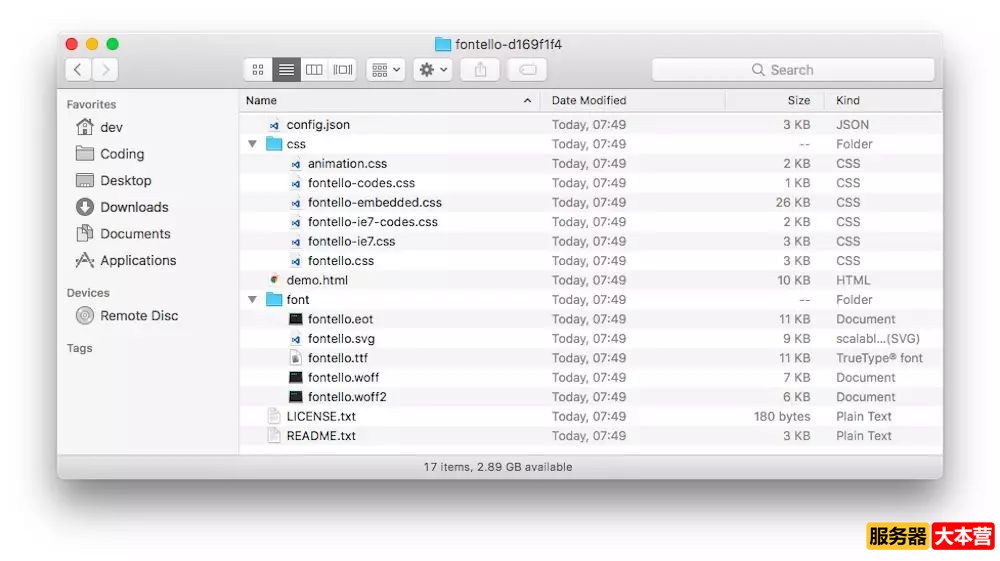Select the demo.html file
This screenshot has height=561, width=1000.
[316, 280]
